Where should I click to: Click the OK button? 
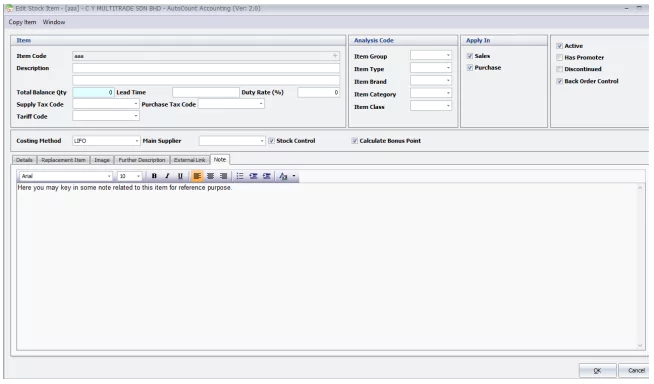pos(597,371)
